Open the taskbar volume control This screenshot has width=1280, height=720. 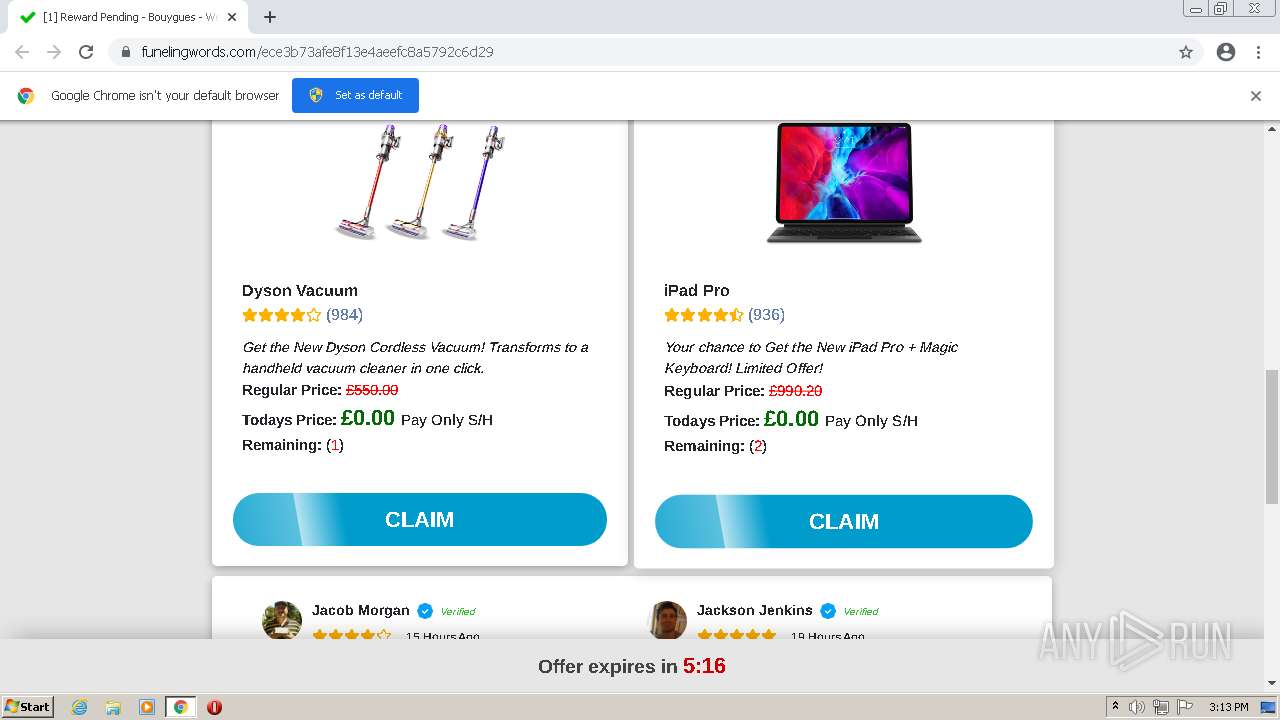click(x=1137, y=707)
